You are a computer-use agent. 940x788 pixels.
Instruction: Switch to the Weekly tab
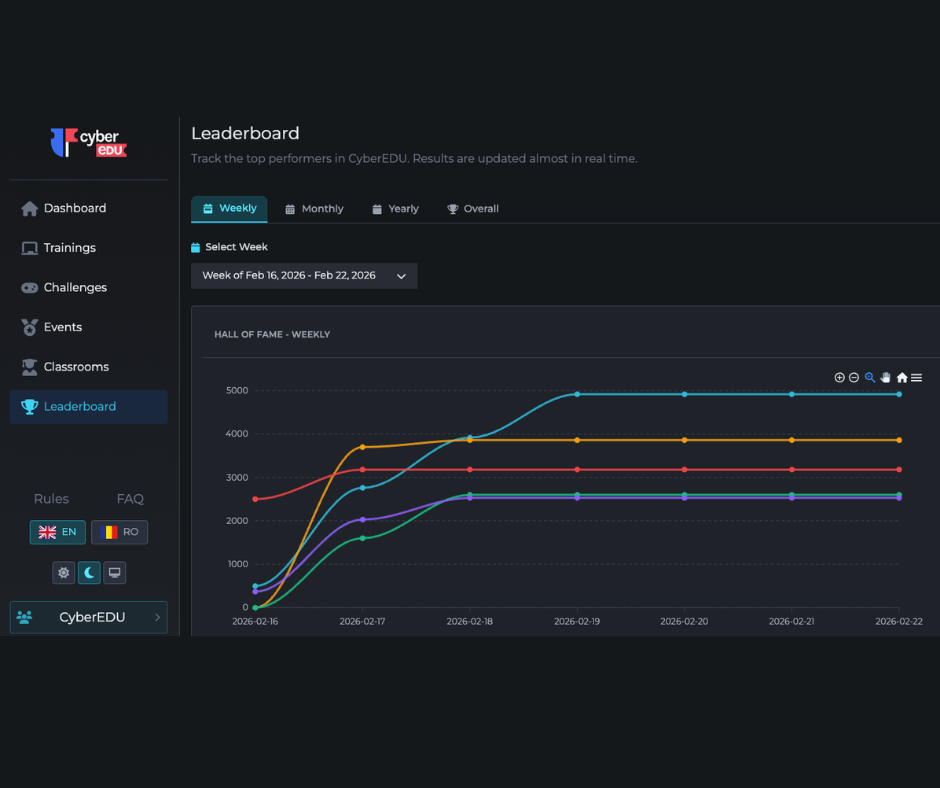(x=229, y=209)
